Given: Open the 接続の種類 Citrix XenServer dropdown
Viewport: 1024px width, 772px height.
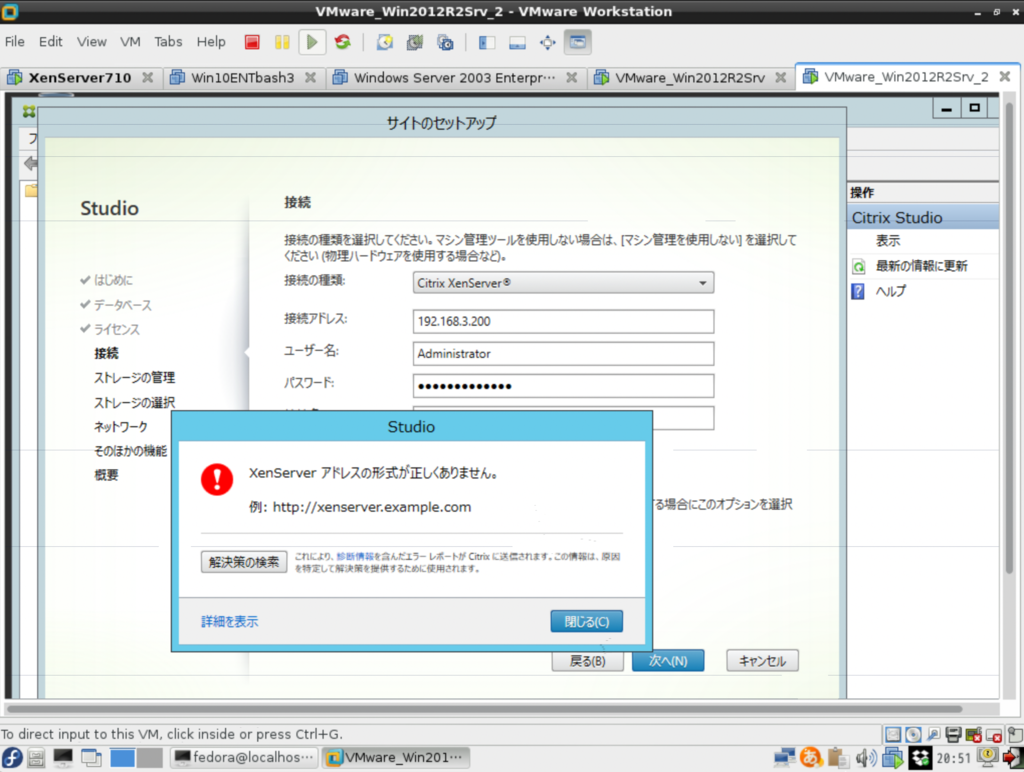Looking at the screenshot, I should (x=563, y=283).
